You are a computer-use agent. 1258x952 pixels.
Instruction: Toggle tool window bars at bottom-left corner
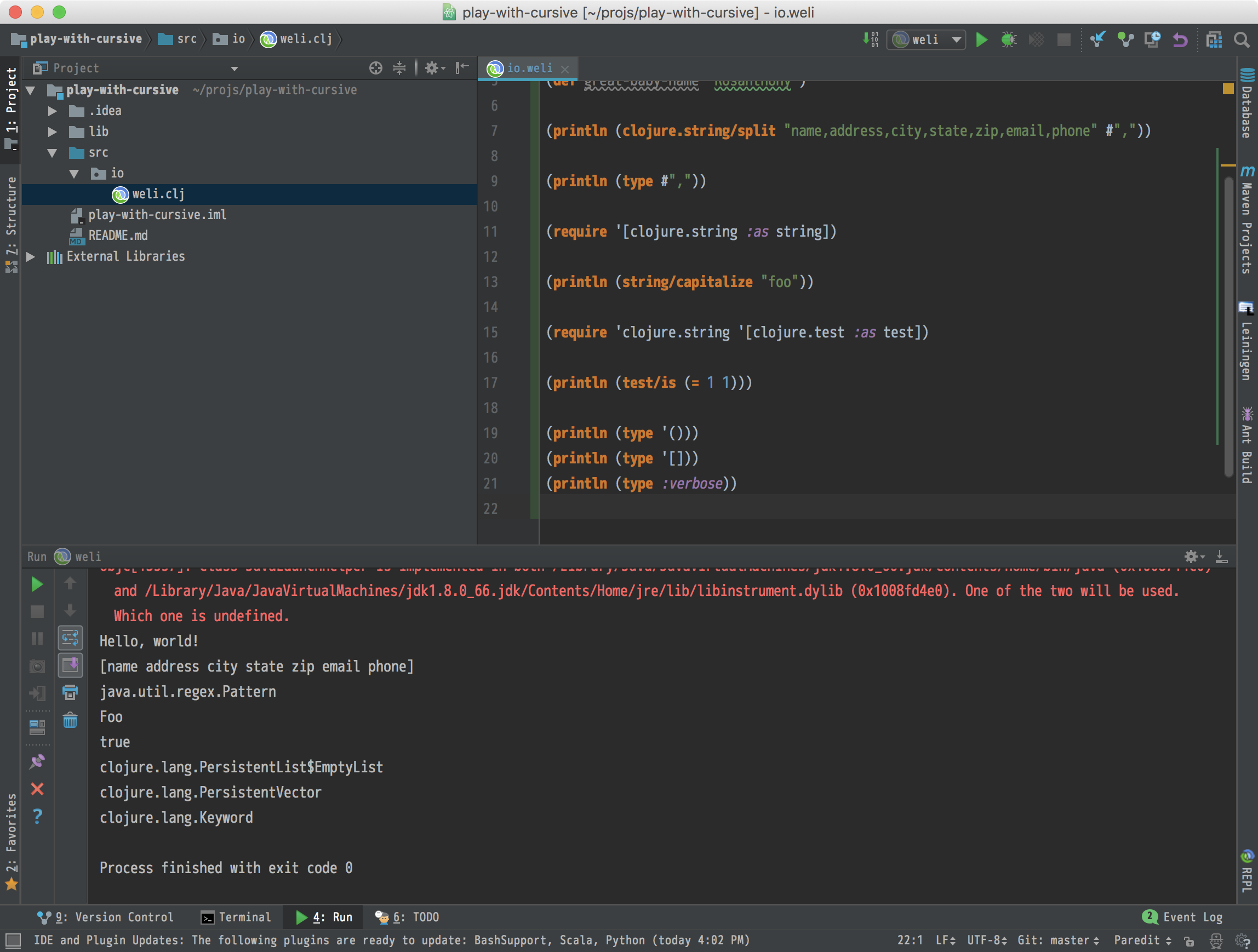[x=13, y=940]
